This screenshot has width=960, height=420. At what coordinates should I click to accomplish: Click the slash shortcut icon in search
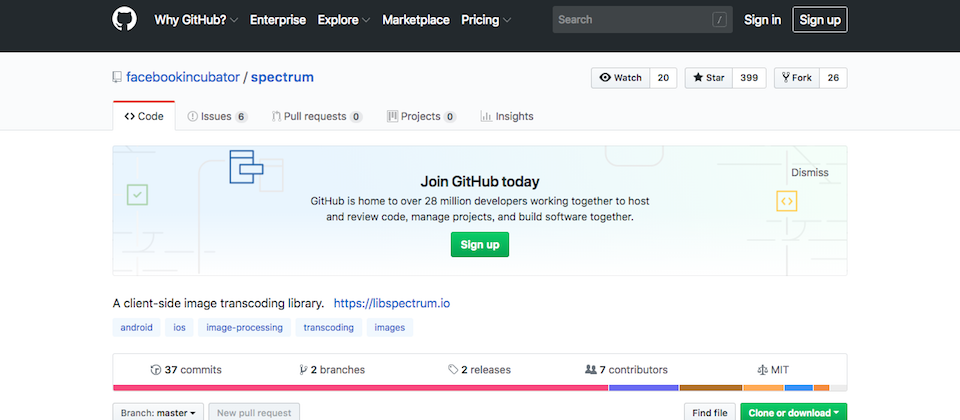719,20
